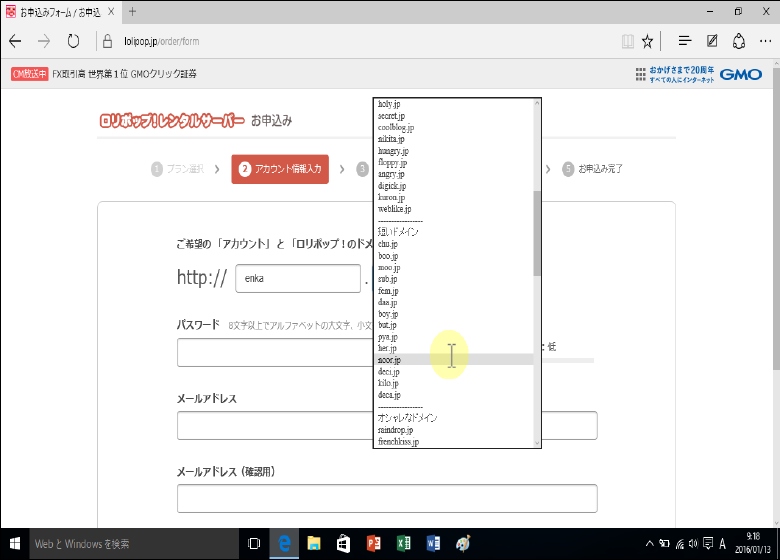Open the Windows Store taskbar icon
This screenshot has height=560, width=780.
343,544
